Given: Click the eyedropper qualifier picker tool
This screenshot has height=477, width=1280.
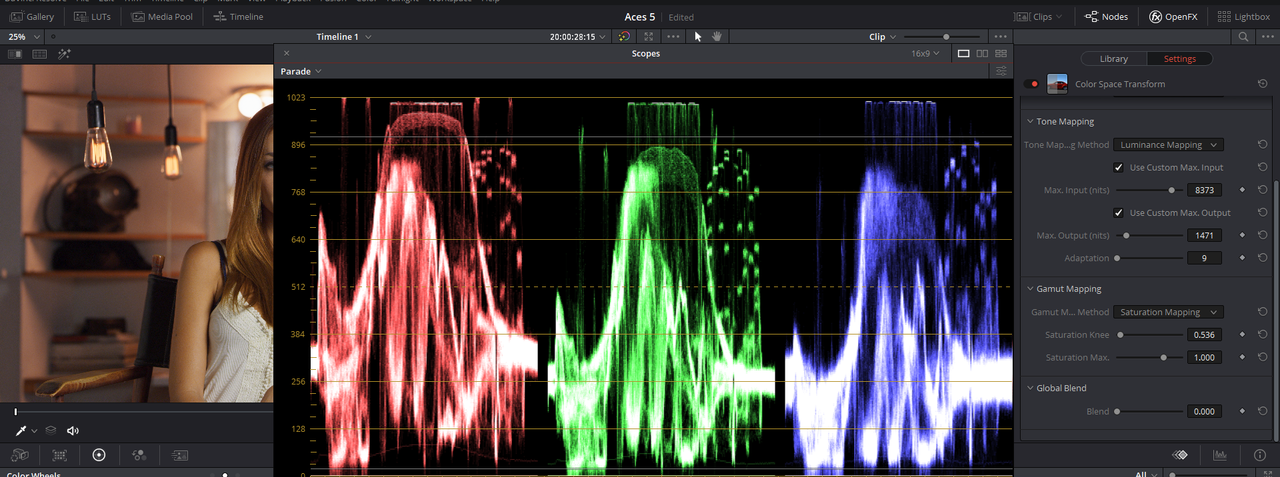Looking at the screenshot, I should point(20,430).
